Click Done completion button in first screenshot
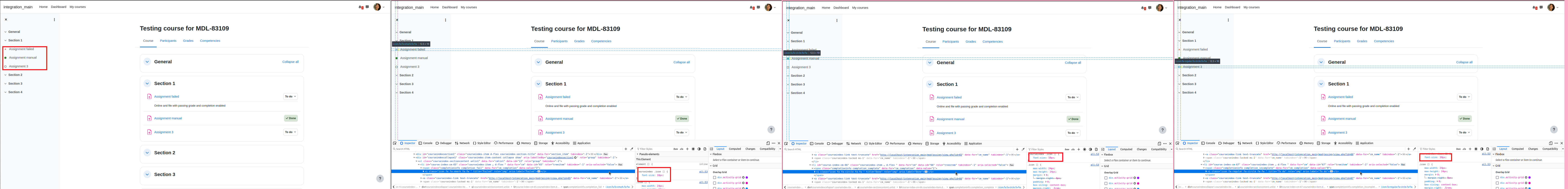The height and width of the screenshot is (189, 1568). point(291,119)
